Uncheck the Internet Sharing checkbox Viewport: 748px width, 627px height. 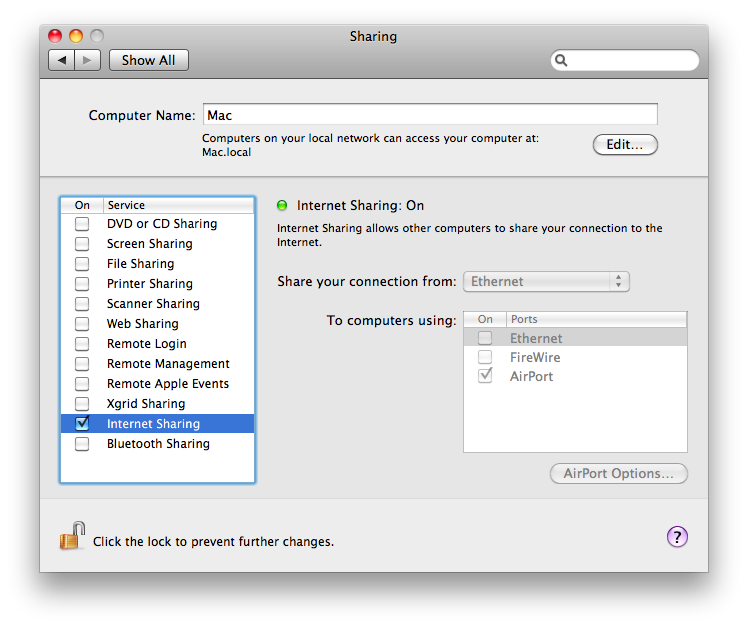click(82, 423)
